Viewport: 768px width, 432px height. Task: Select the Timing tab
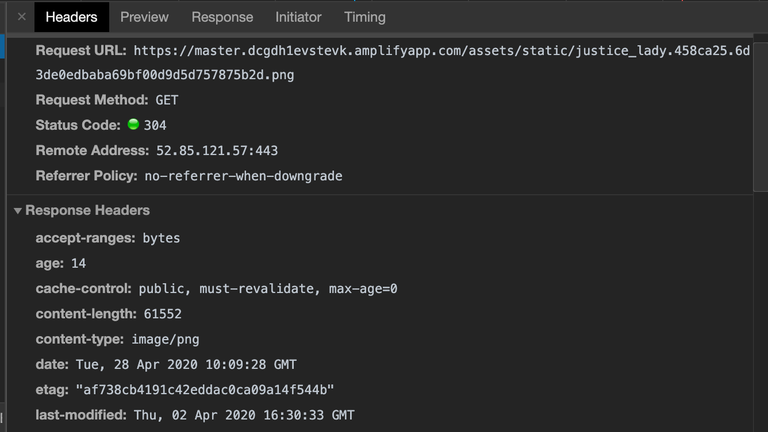coord(365,17)
